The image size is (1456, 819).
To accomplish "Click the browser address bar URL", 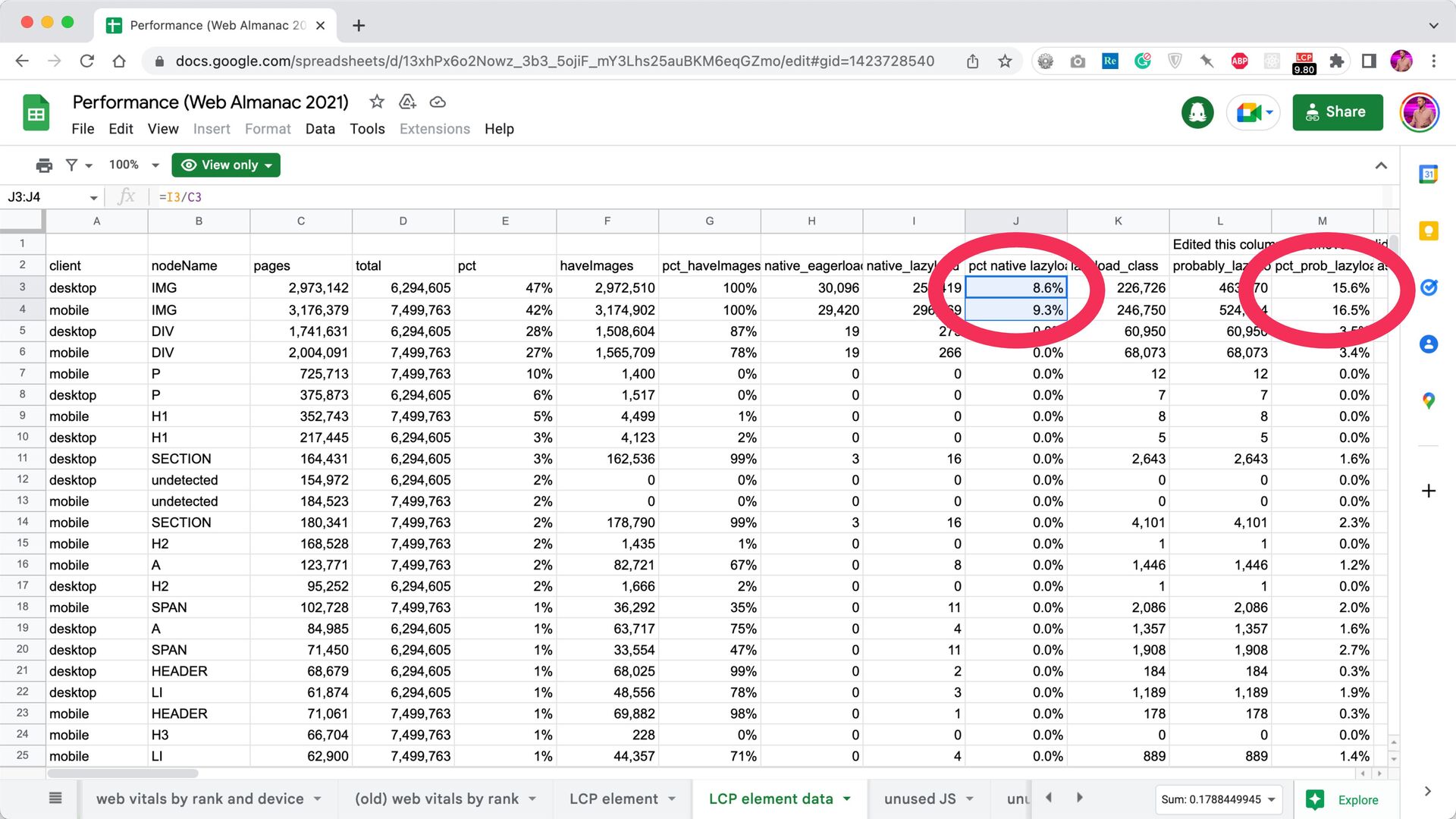I will [554, 61].
